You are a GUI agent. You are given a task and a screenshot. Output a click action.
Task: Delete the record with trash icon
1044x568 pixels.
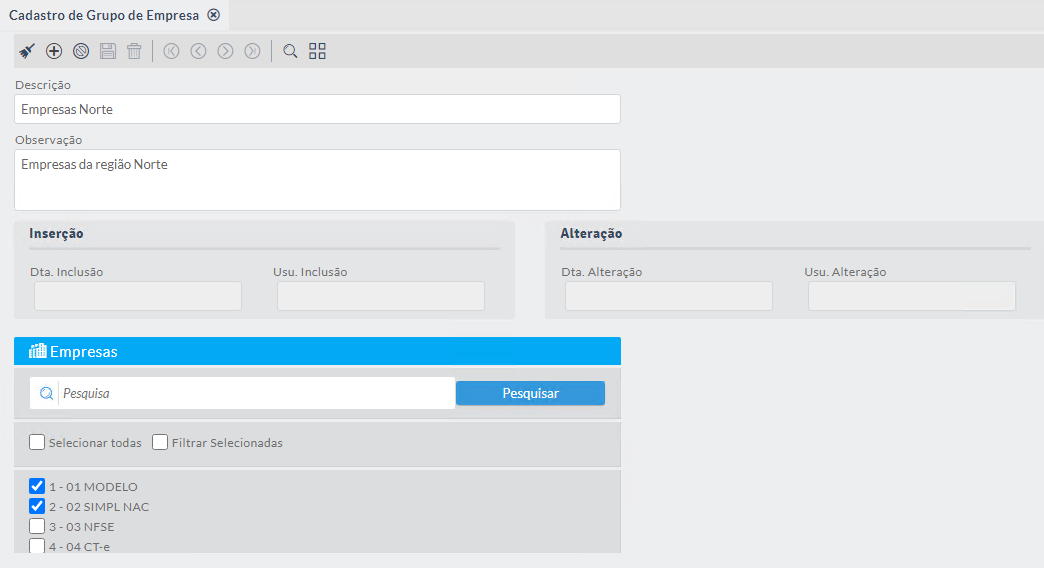tap(134, 51)
